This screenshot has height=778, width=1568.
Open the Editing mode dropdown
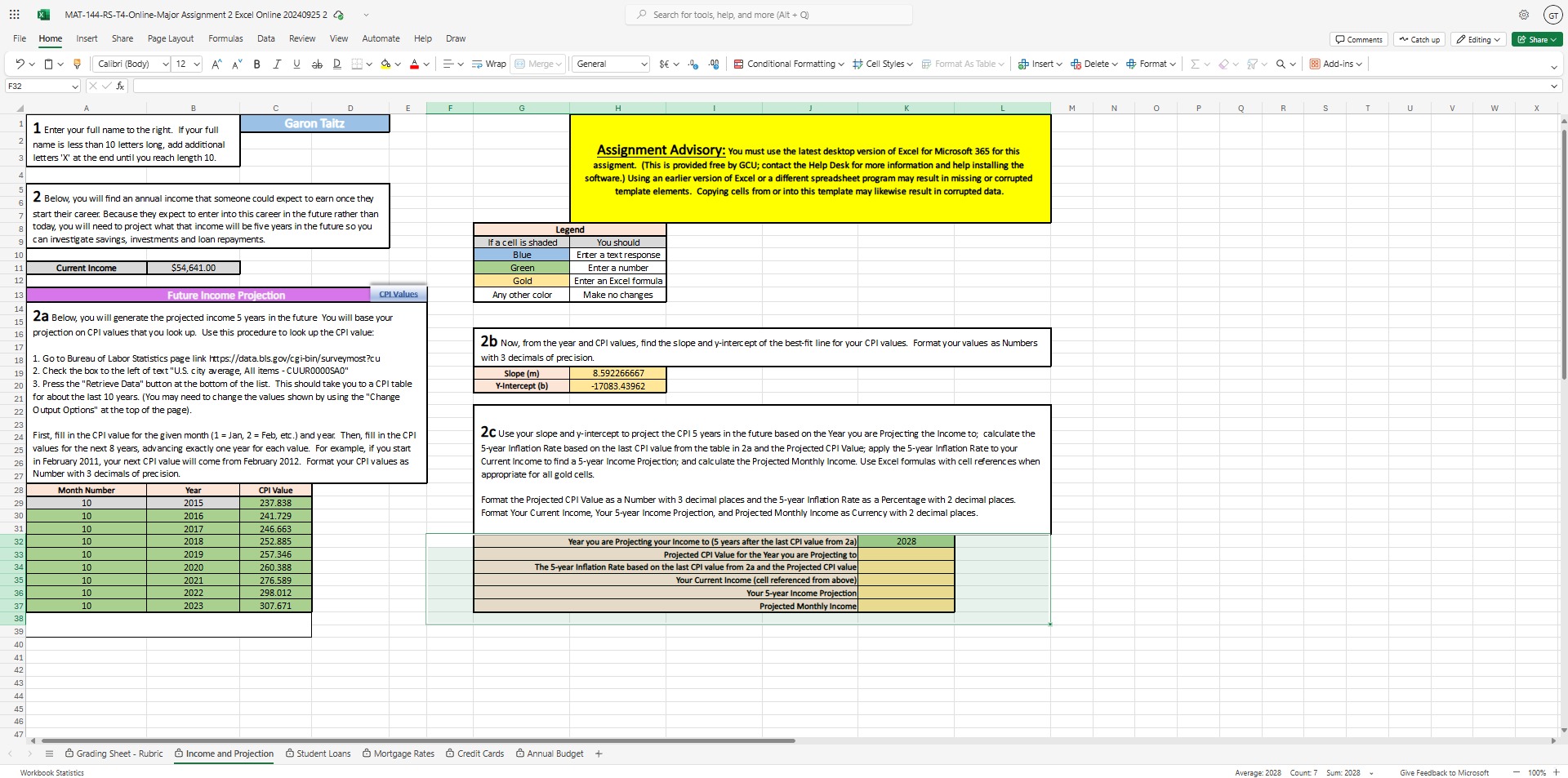coord(1478,39)
